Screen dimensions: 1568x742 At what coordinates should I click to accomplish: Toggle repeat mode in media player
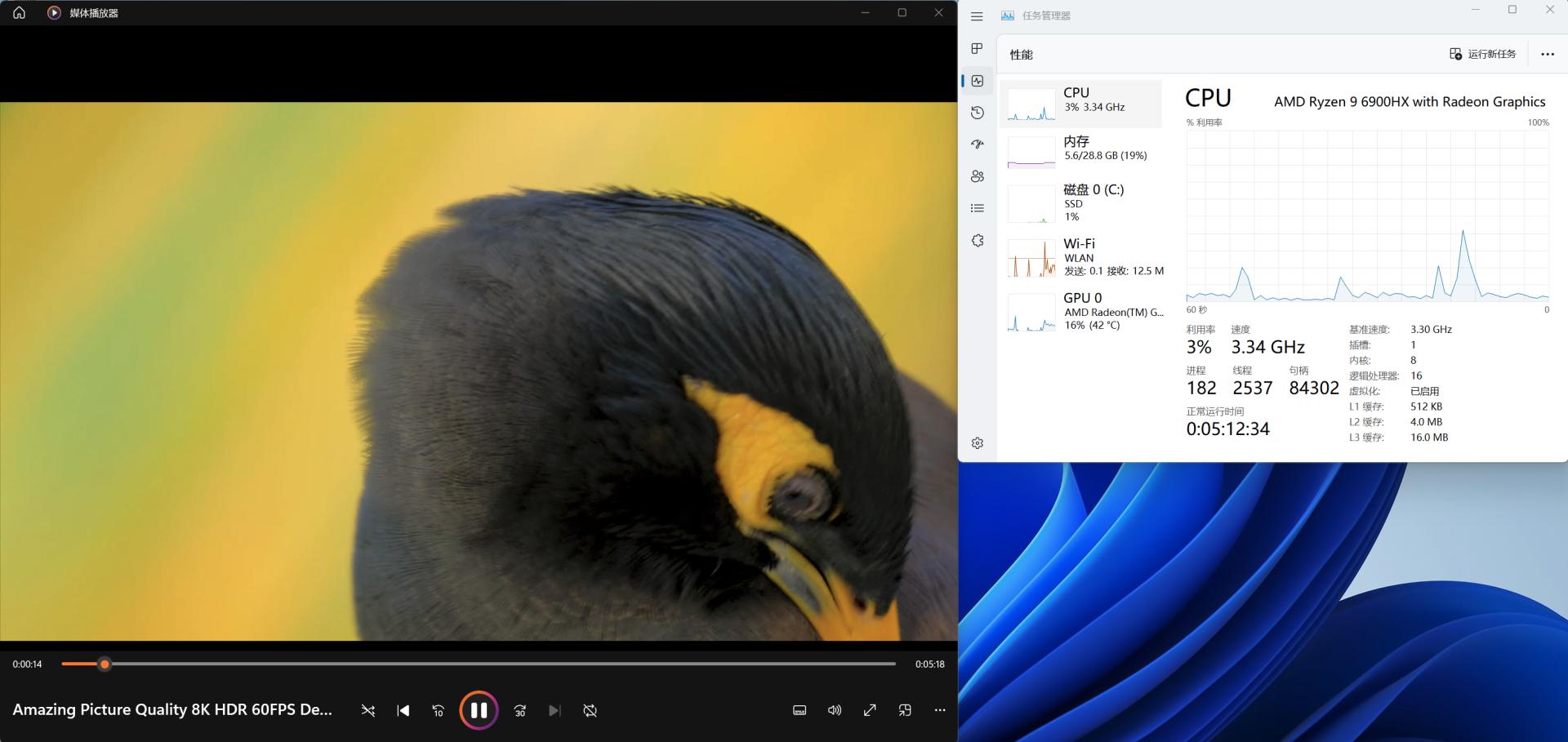click(x=590, y=711)
